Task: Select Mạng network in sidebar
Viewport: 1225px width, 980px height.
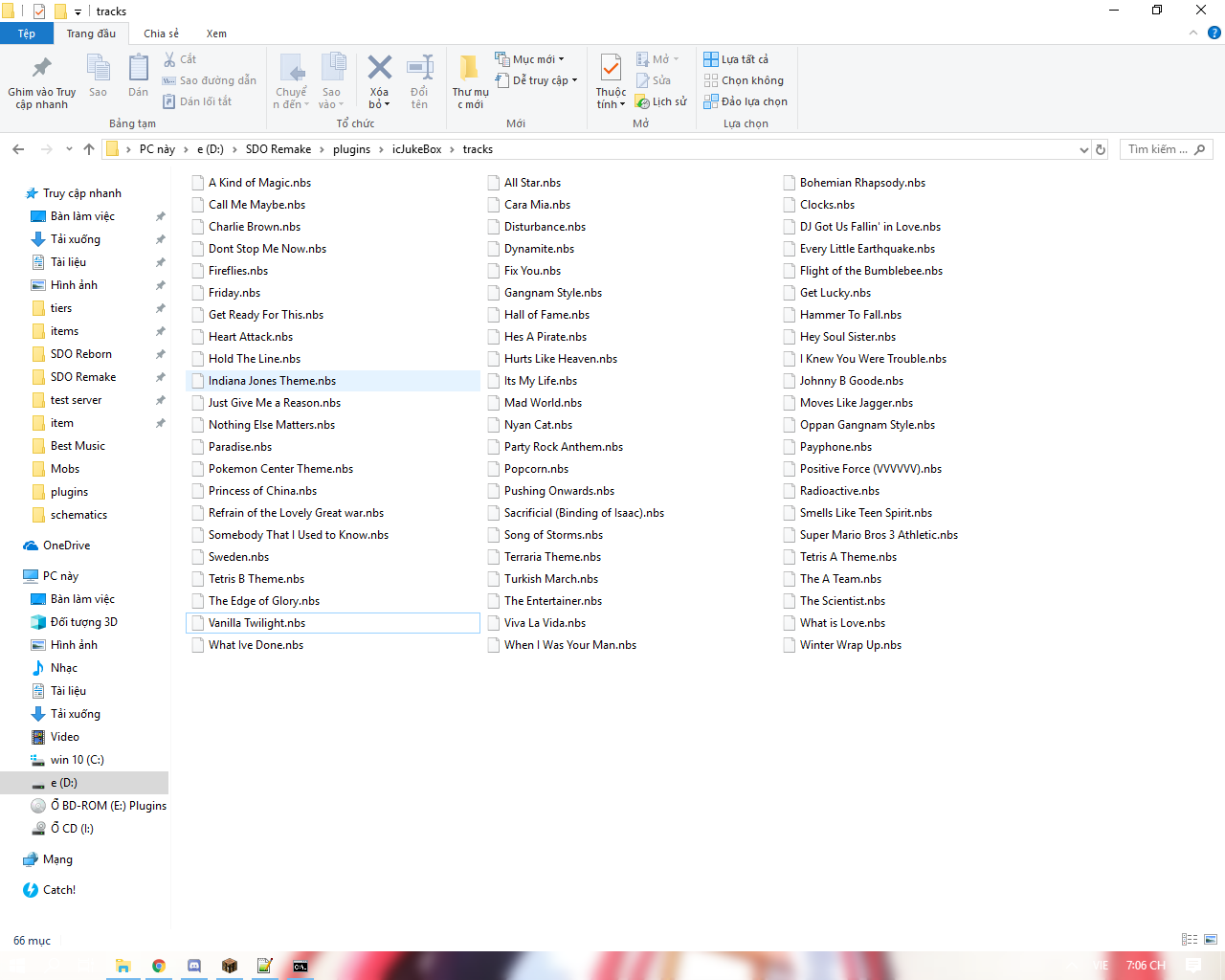Action: [57, 859]
